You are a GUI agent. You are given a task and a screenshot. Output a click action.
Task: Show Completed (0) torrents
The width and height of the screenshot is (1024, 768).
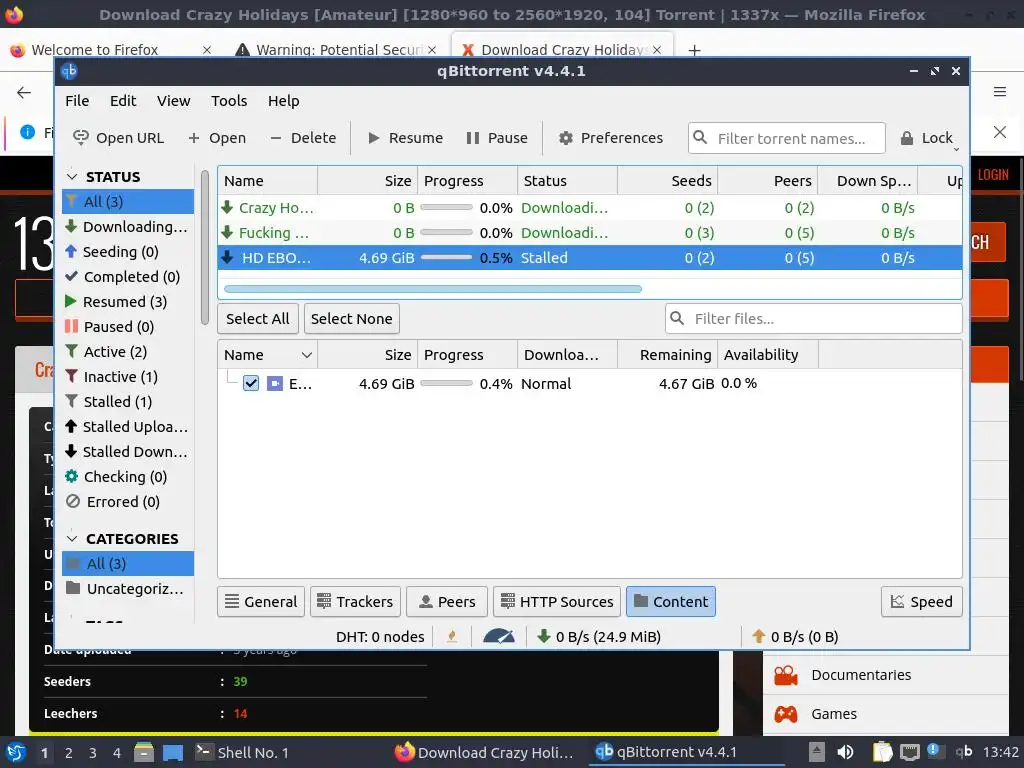128,276
